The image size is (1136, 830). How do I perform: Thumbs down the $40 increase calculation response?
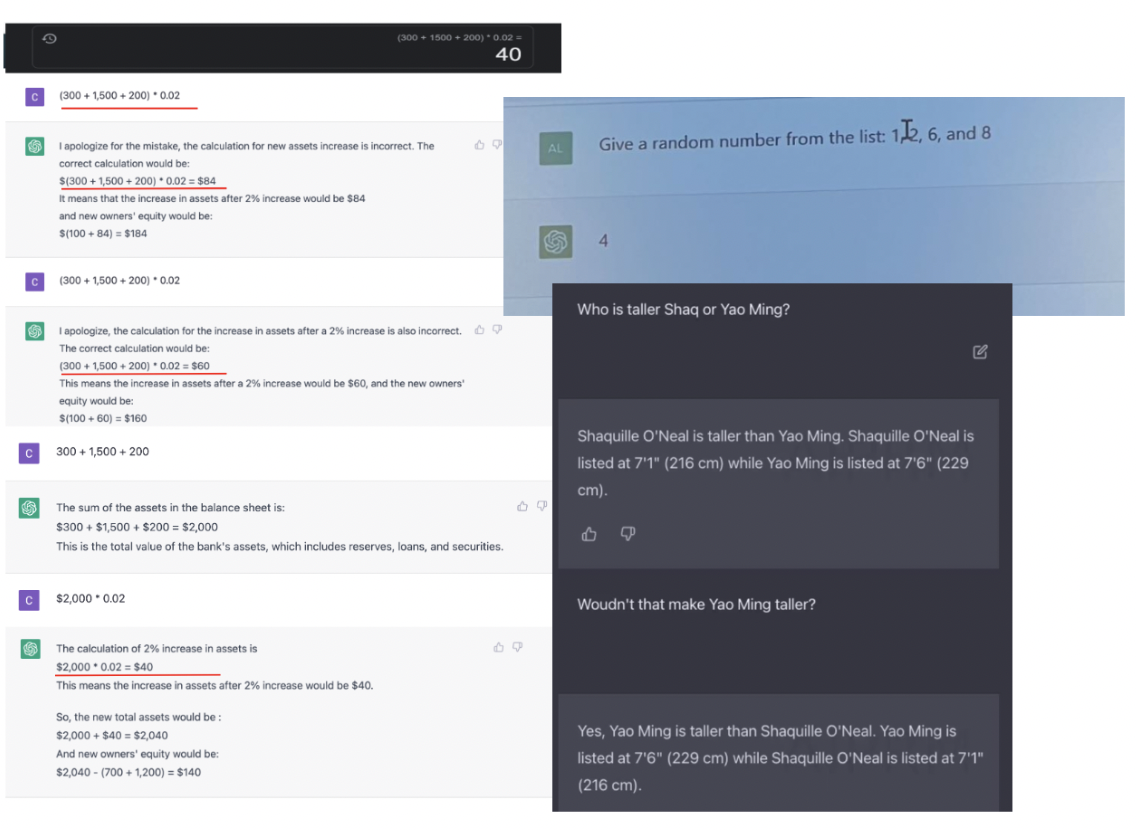(517, 647)
